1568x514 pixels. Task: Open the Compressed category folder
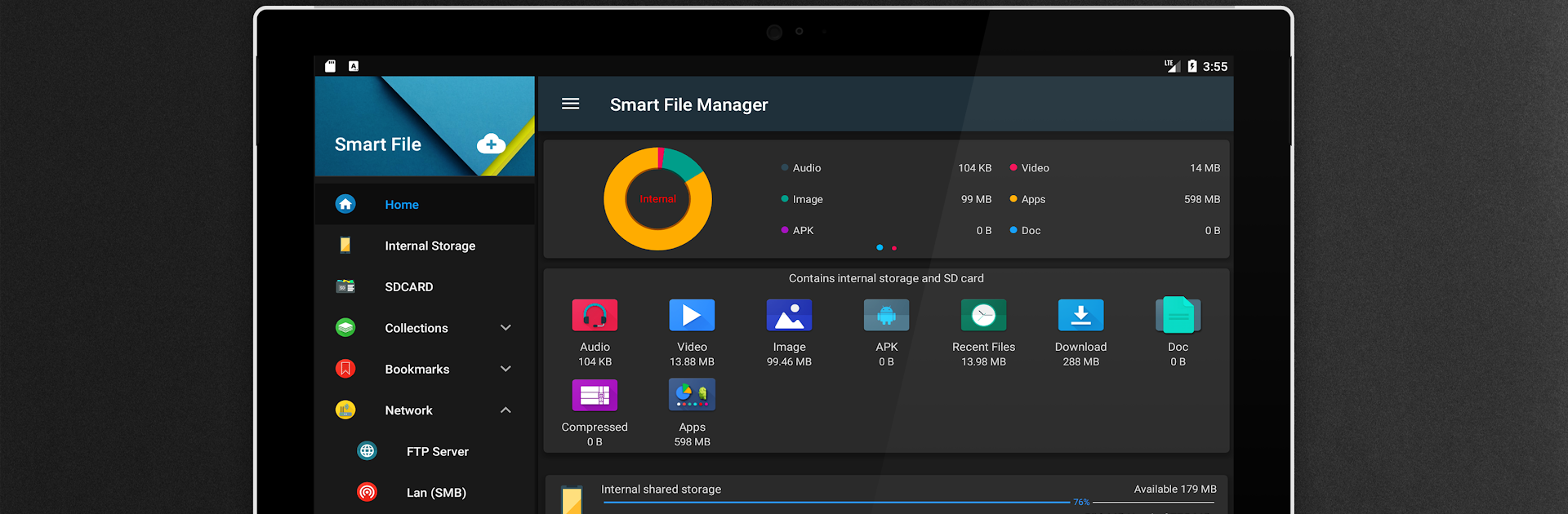[595, 413]
